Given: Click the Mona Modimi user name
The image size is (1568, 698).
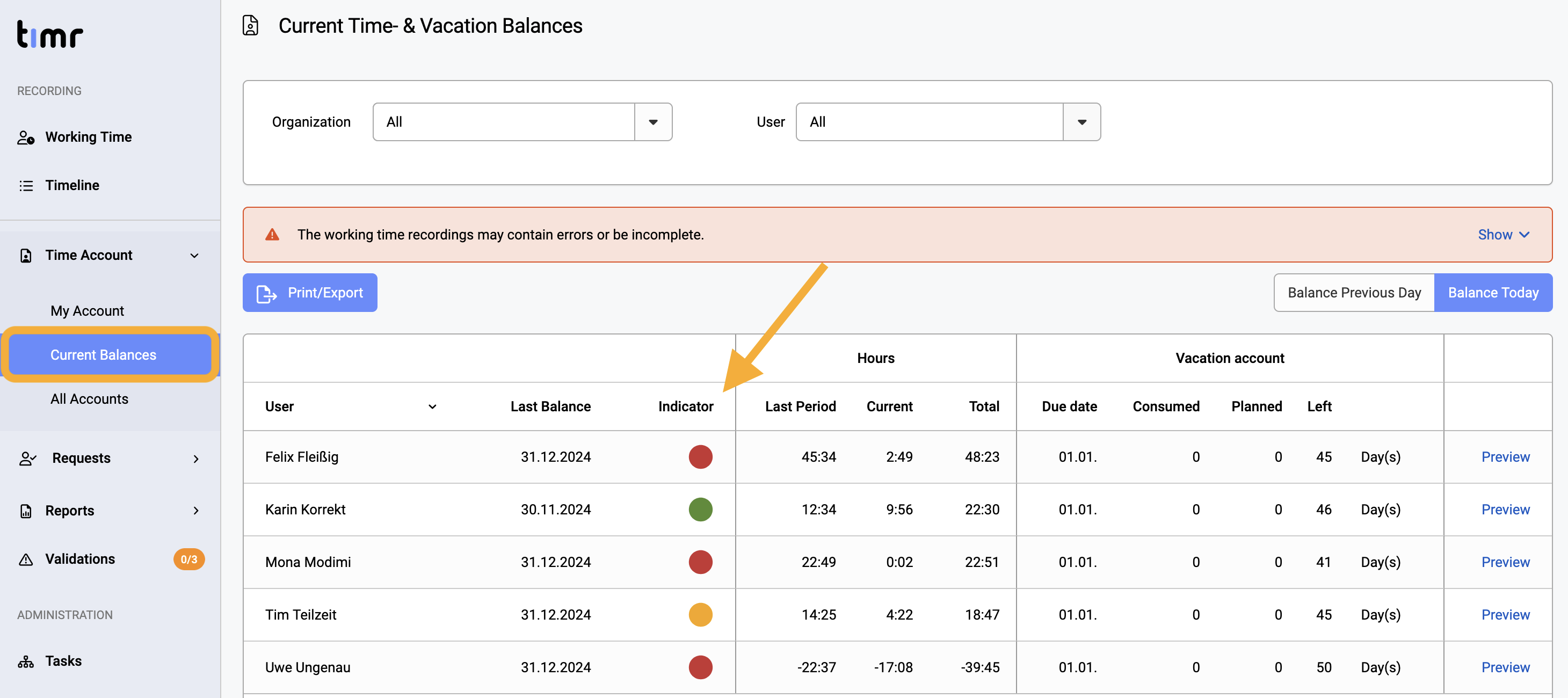Looking at the screenshot, I should [x=307, y=562].
